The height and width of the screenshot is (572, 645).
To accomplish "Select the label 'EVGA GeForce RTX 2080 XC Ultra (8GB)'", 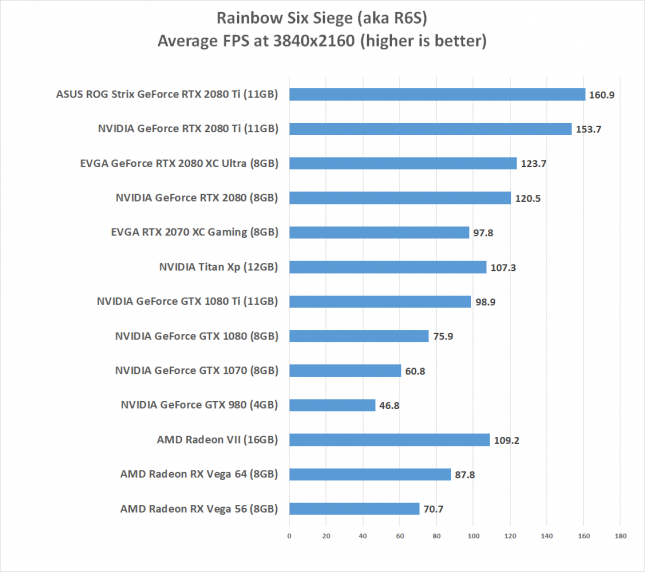I will [179, 164].
